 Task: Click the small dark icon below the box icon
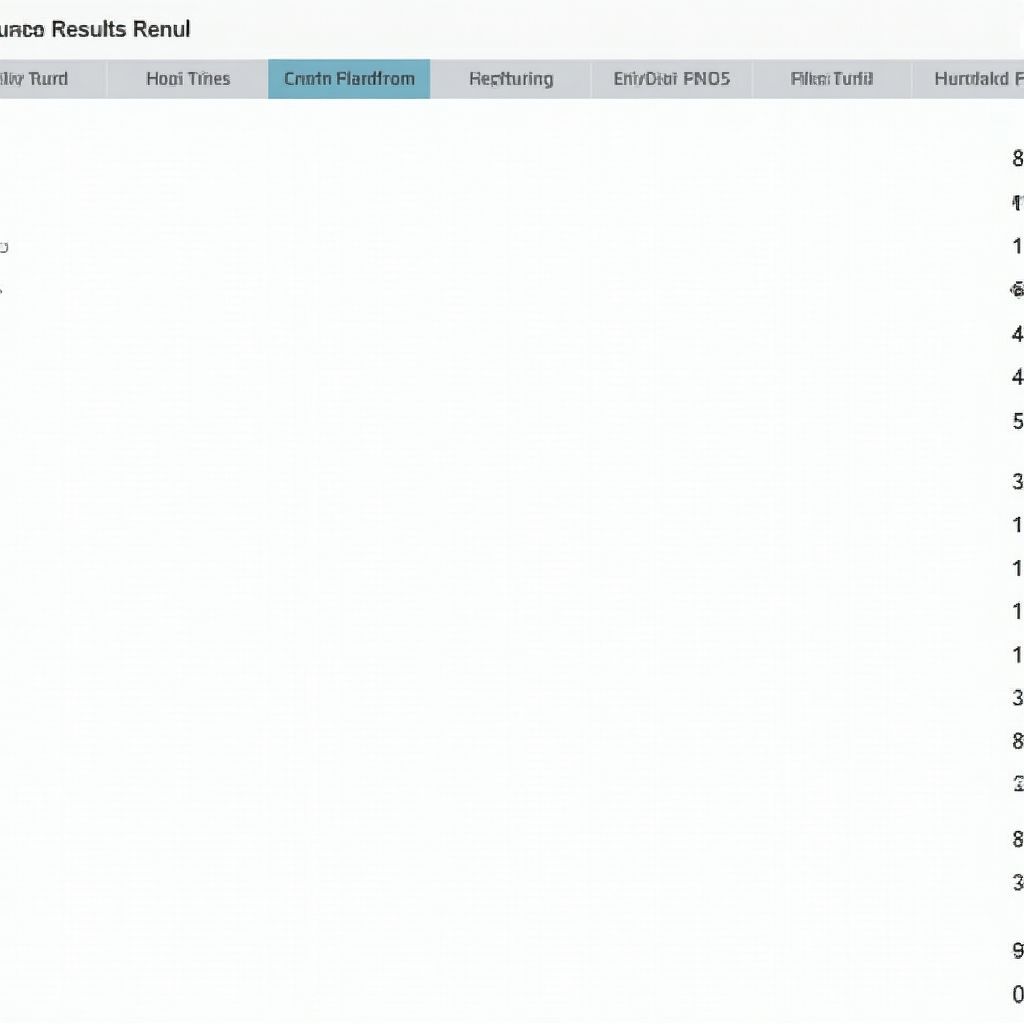(x=1, y=290)
